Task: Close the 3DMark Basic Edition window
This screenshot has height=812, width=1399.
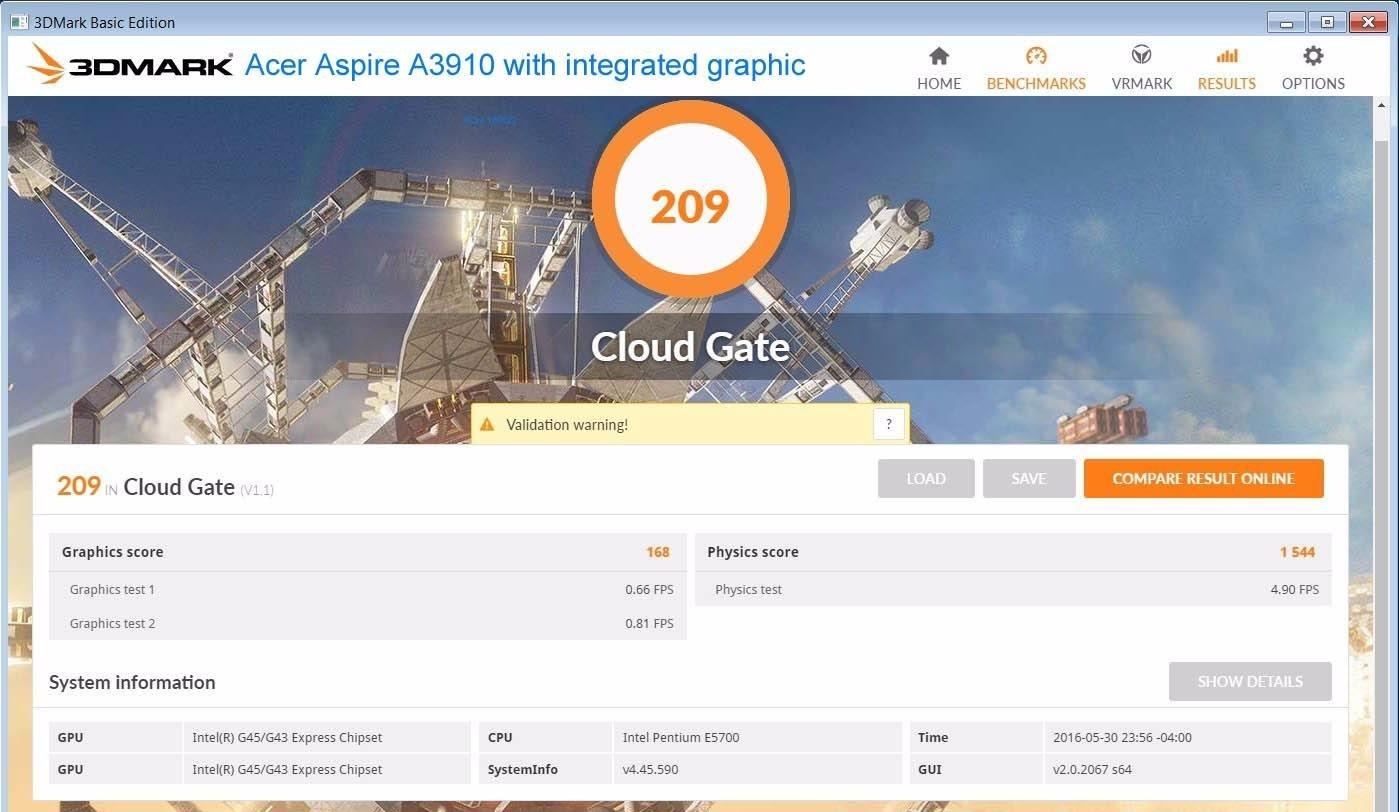Action: (1368, 22)
